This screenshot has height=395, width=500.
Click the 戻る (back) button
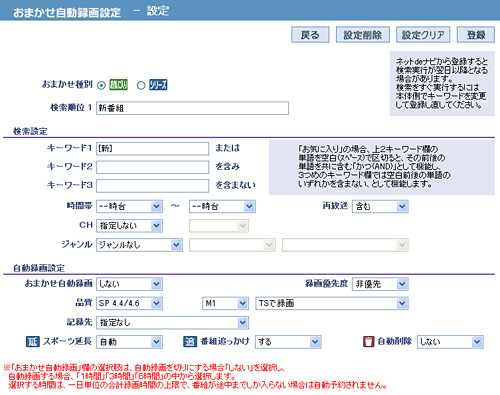coord(310,35)
